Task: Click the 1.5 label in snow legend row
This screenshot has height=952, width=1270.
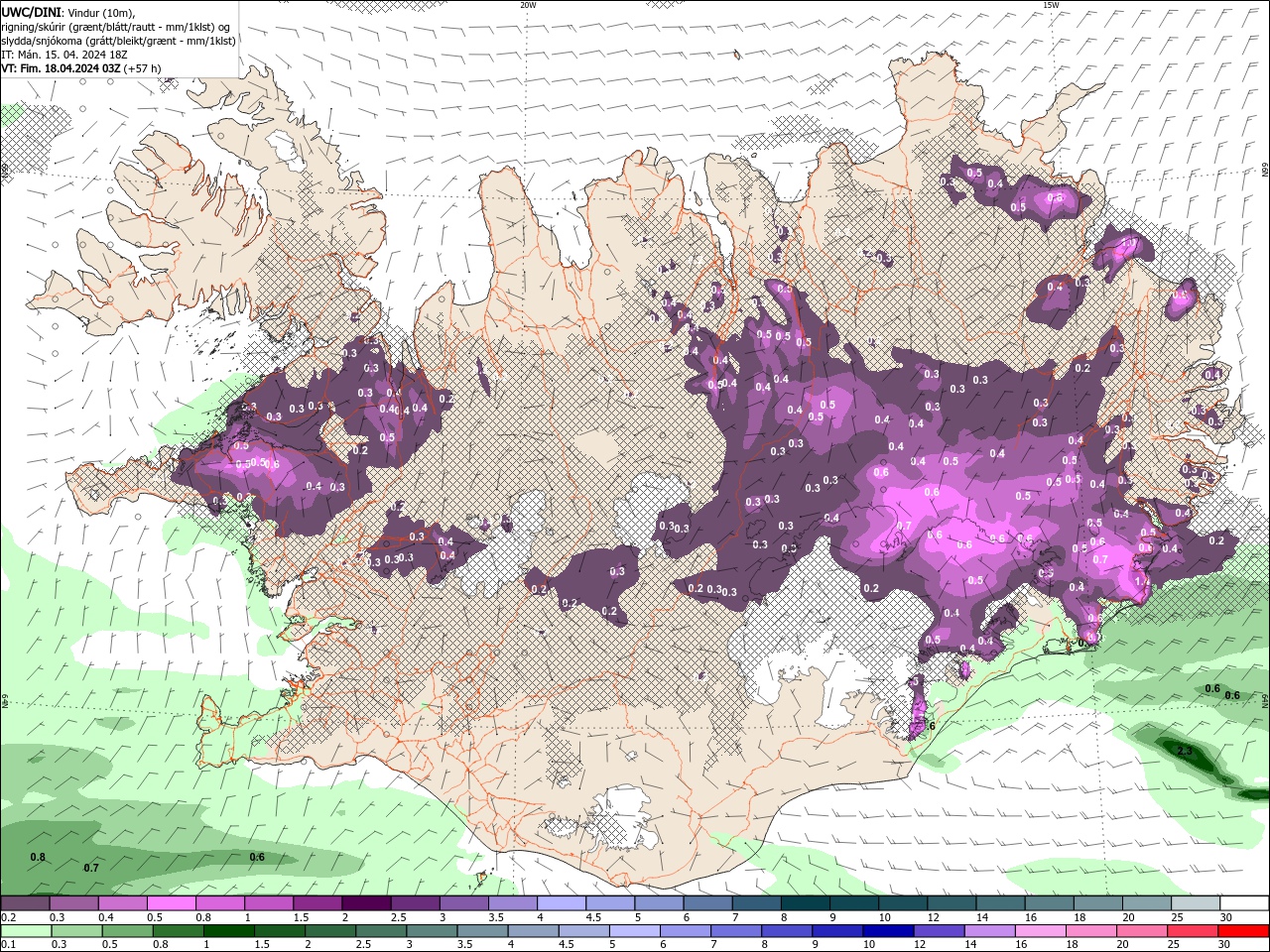Action: click(x=301, y=917)
